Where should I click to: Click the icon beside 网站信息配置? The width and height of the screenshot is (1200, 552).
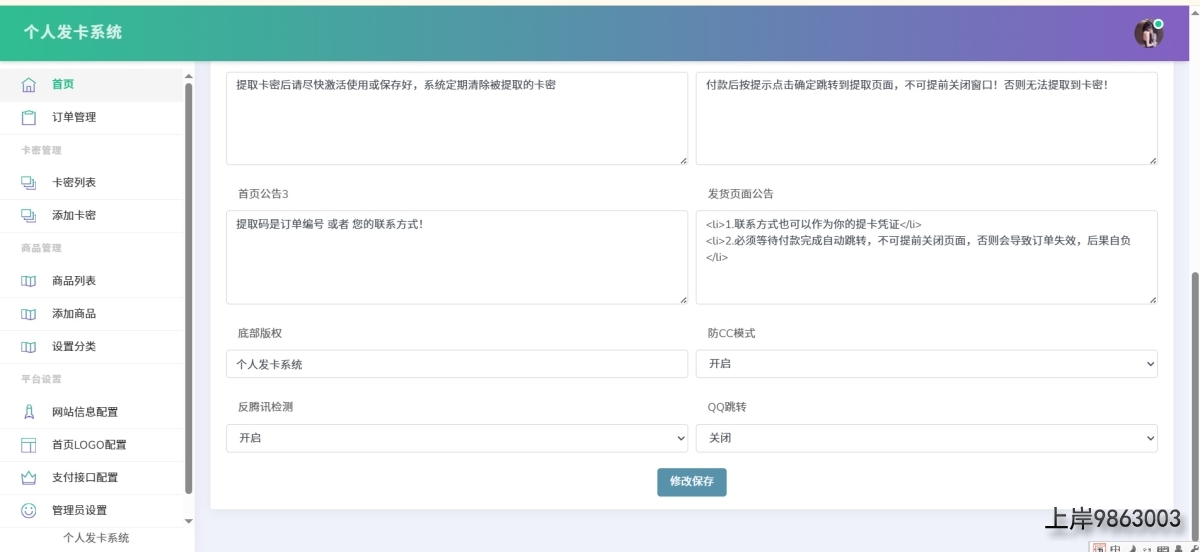click(x=29, y=412)
